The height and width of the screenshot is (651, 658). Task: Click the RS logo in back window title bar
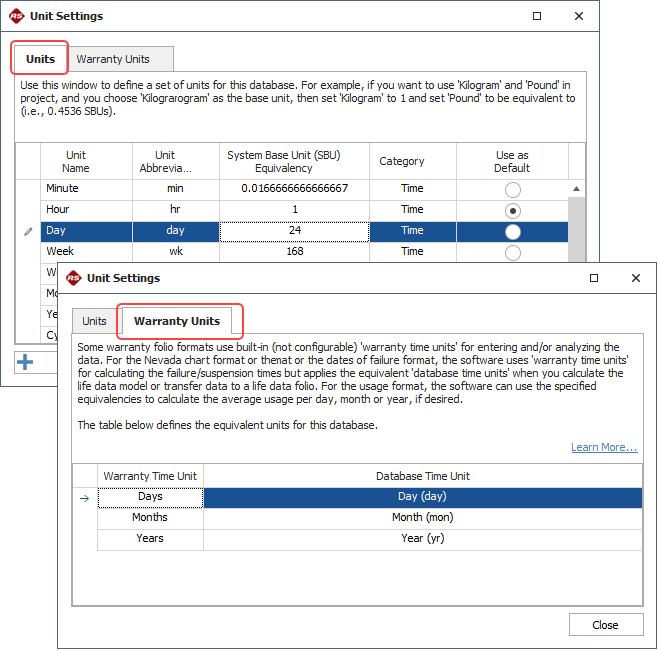pos(17,16)
